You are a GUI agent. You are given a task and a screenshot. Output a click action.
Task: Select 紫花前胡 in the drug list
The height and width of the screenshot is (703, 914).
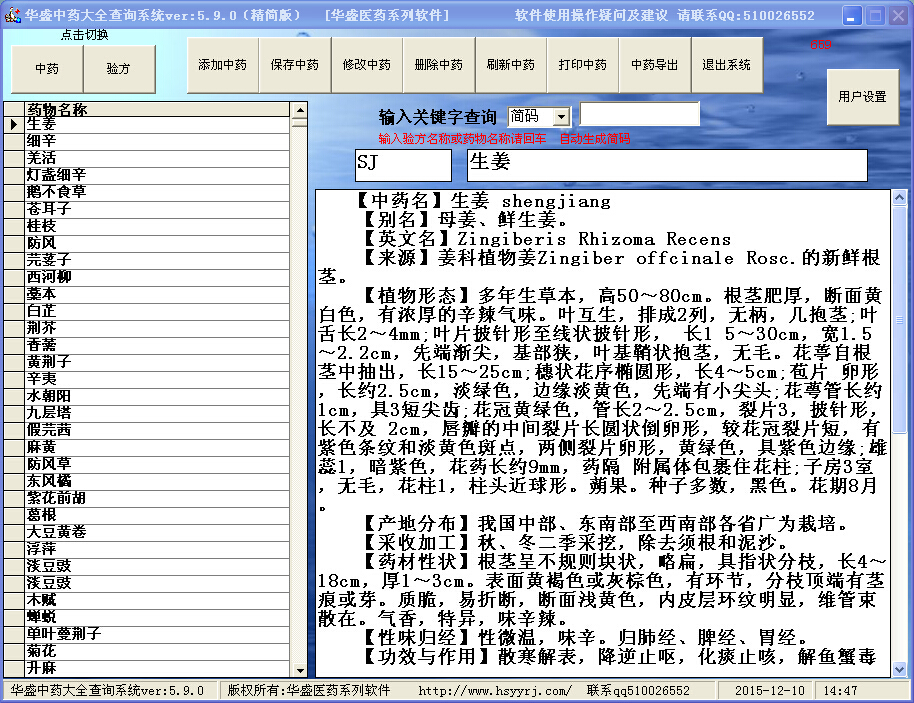point(157,498)
